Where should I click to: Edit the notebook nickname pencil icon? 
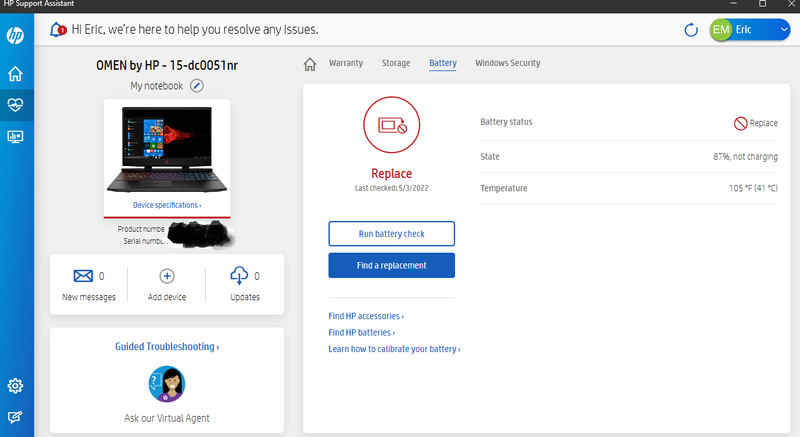click(197, 86)
